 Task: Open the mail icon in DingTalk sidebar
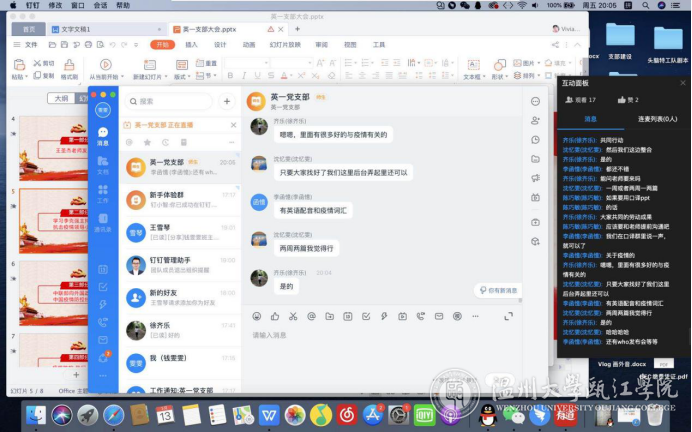point(103,340)
